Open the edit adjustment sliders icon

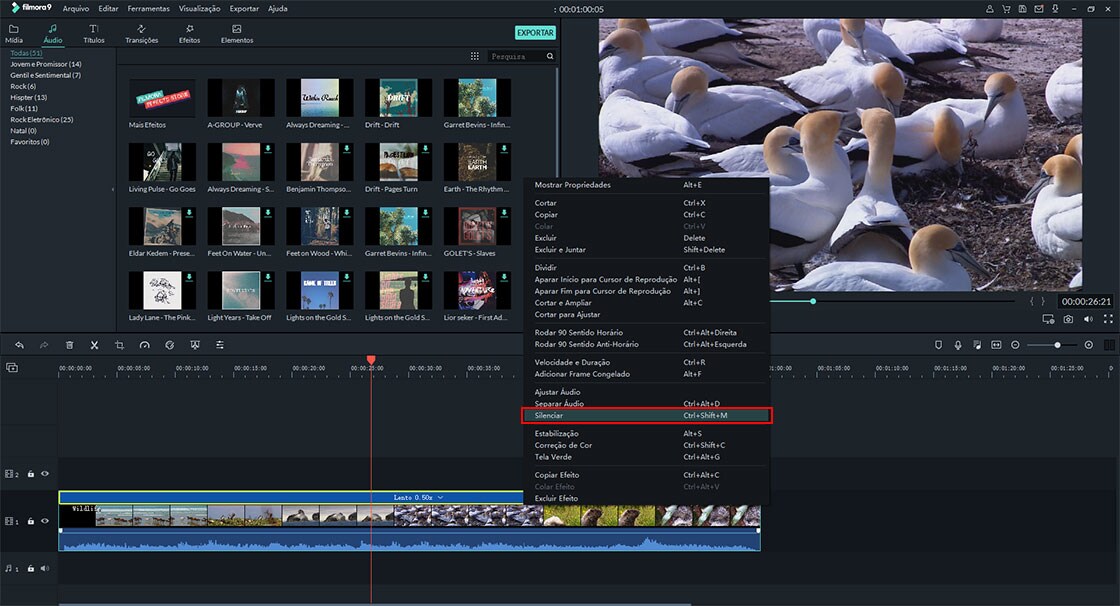220,345
